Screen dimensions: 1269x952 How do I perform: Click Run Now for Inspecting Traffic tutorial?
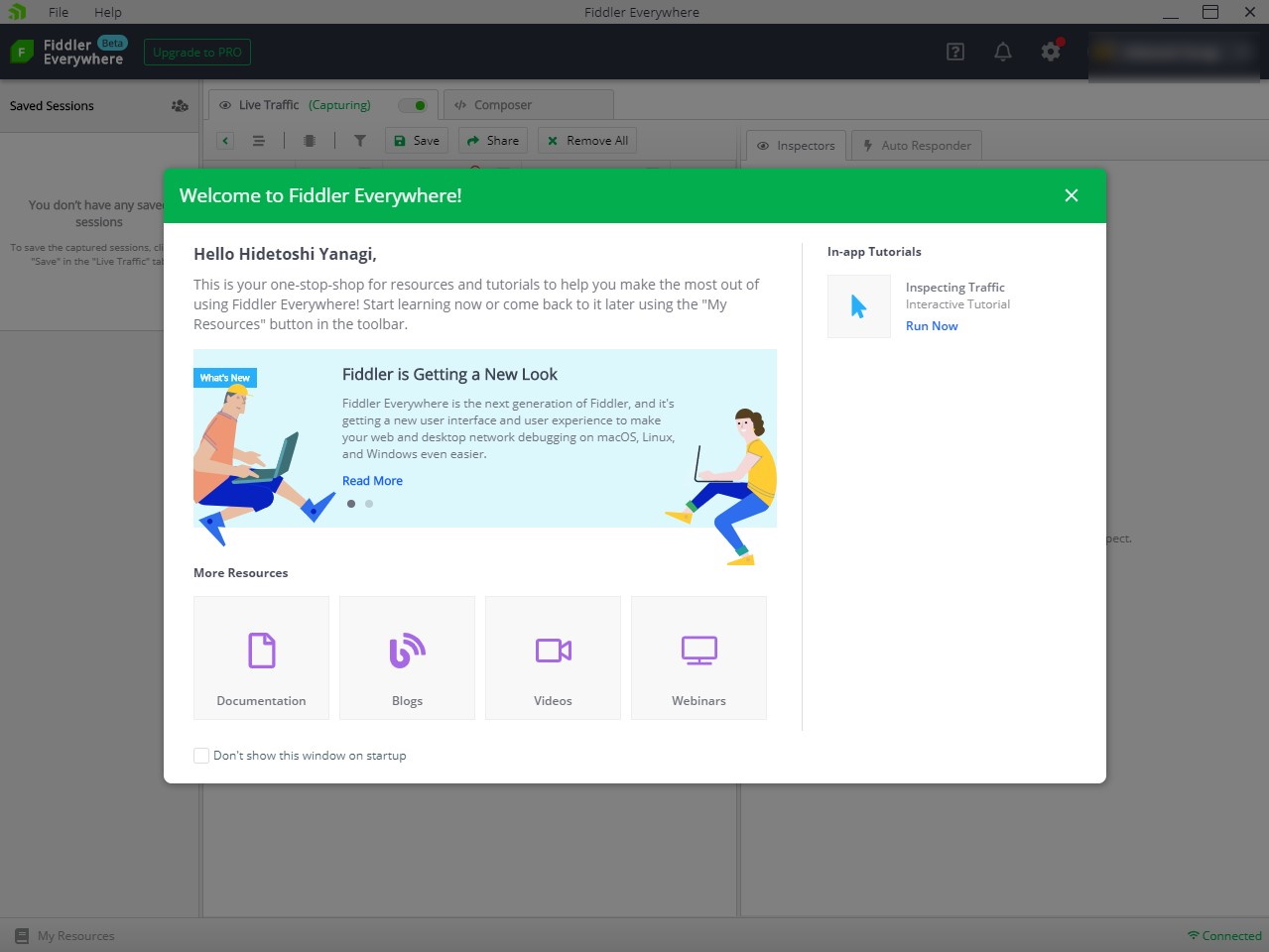[x=932, y=326]
